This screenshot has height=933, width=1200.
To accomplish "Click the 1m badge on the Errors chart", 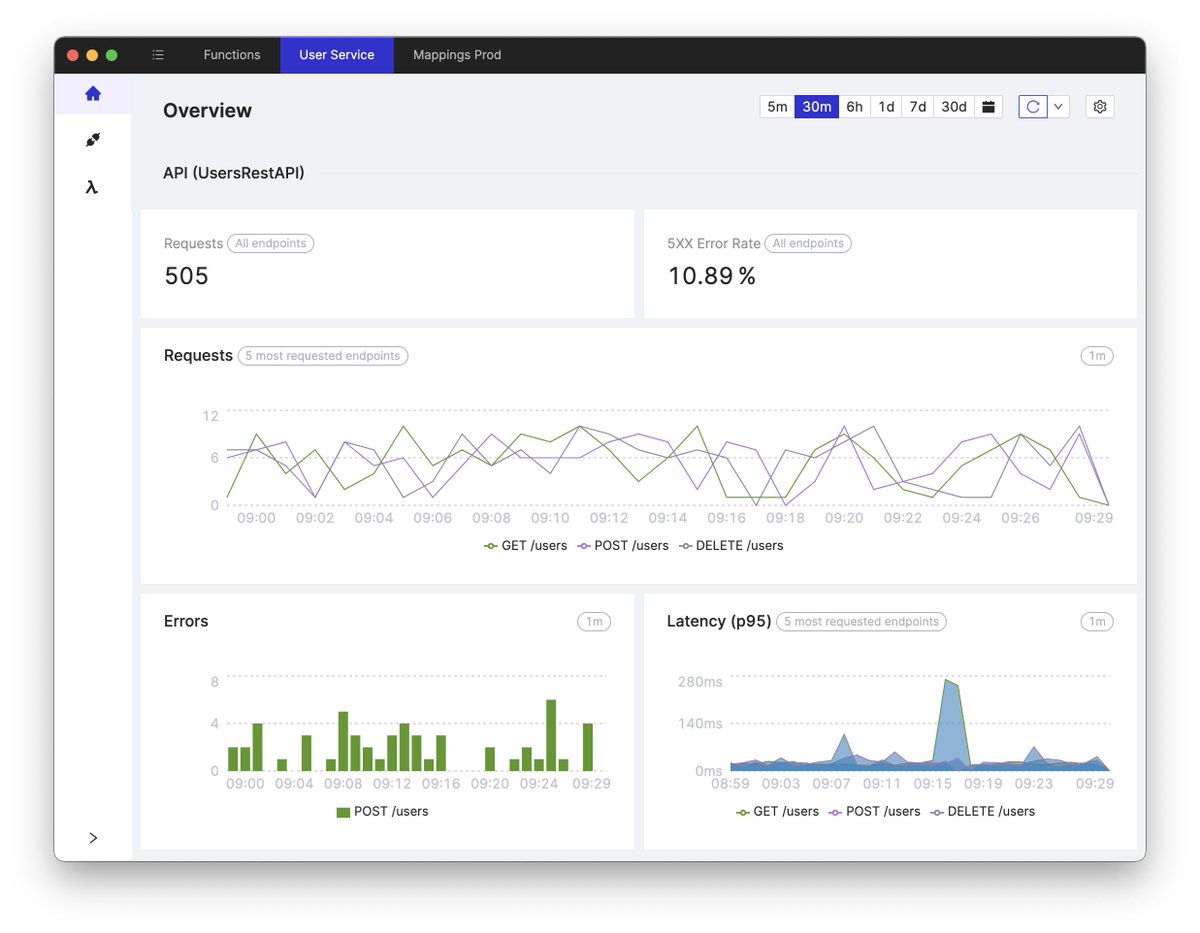I will pyautogui.click(x=594, y=621).
